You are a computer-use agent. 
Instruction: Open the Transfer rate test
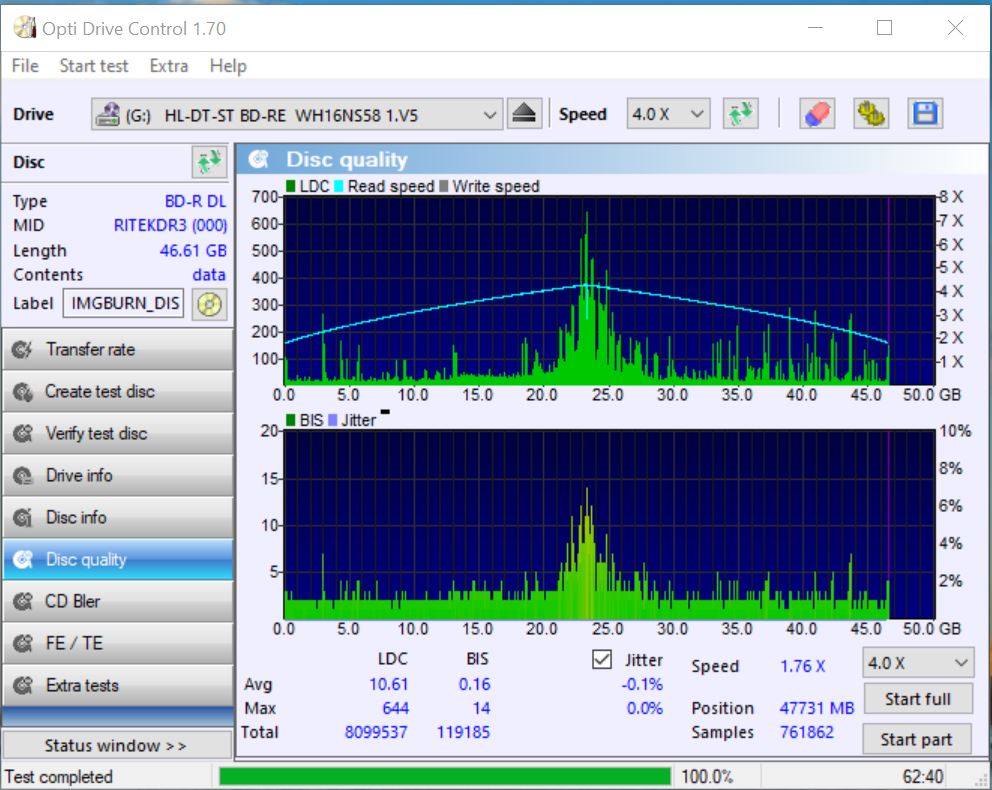[x=117, y=350]
